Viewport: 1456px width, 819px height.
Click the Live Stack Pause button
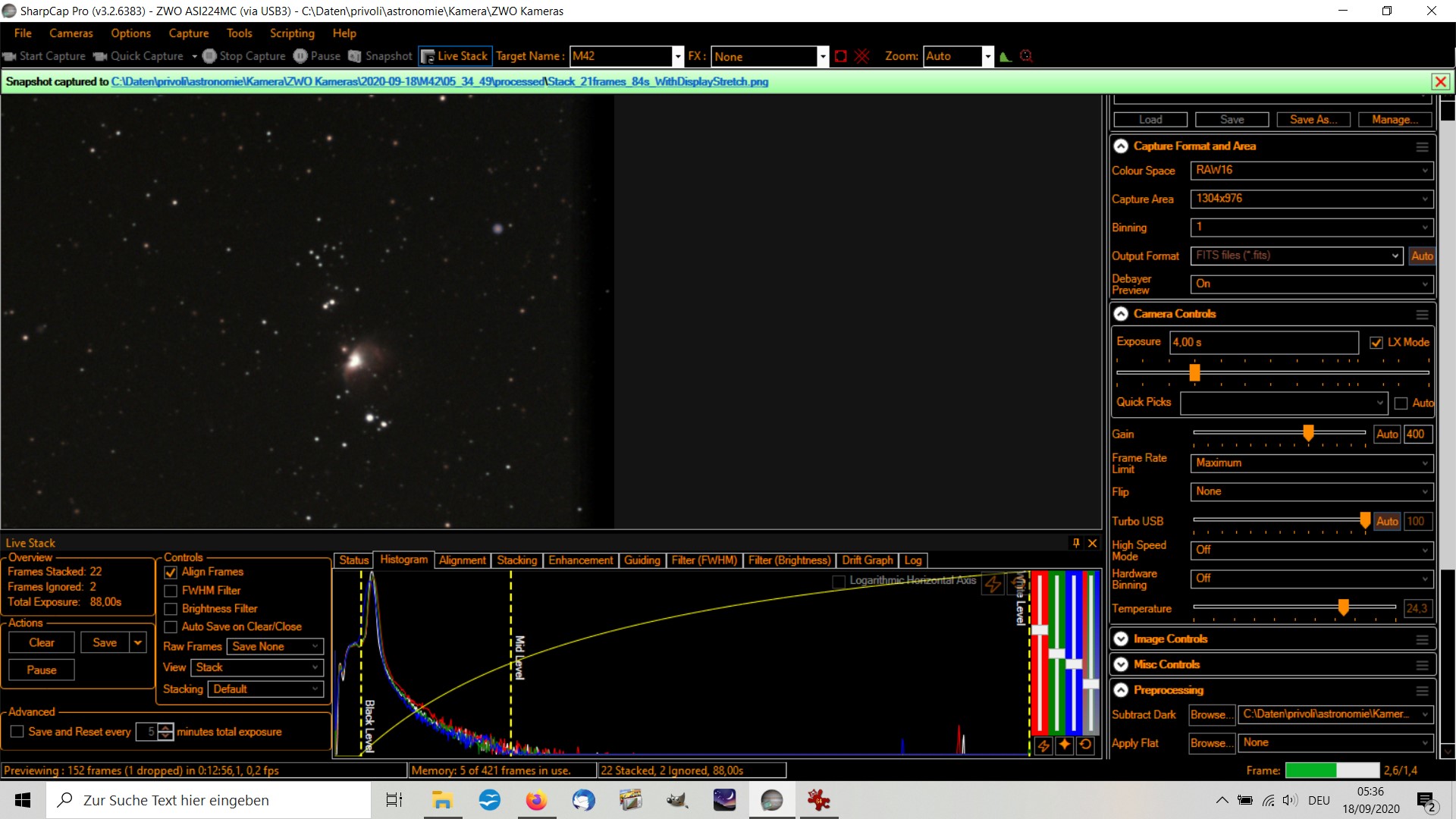42,670
